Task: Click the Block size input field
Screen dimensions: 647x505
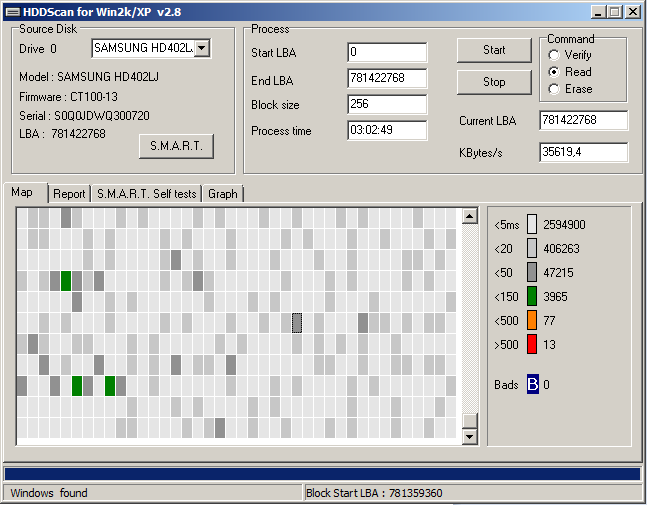Action: tap(387, 104)
